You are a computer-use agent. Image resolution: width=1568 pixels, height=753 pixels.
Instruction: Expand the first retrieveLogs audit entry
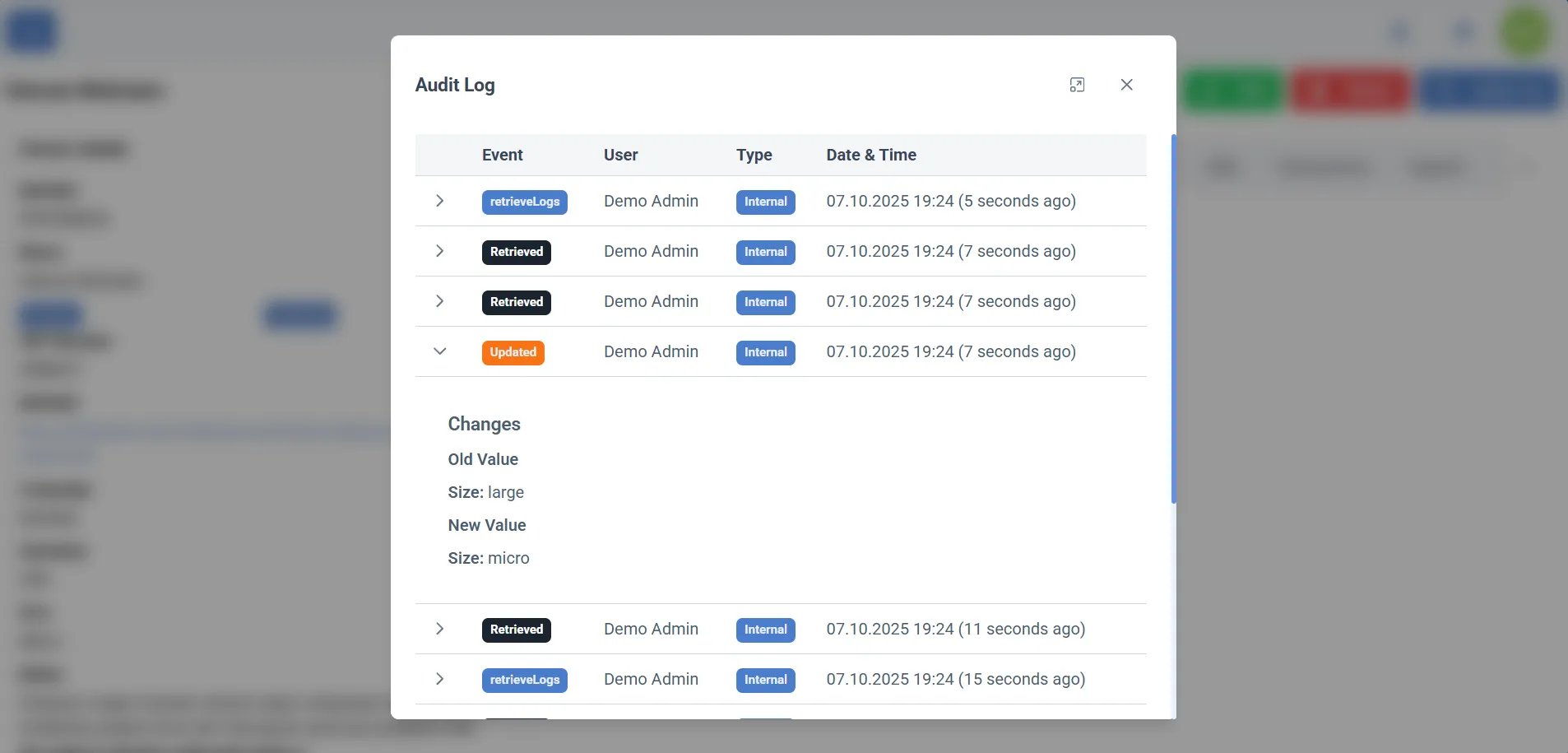tap(439, 201)
